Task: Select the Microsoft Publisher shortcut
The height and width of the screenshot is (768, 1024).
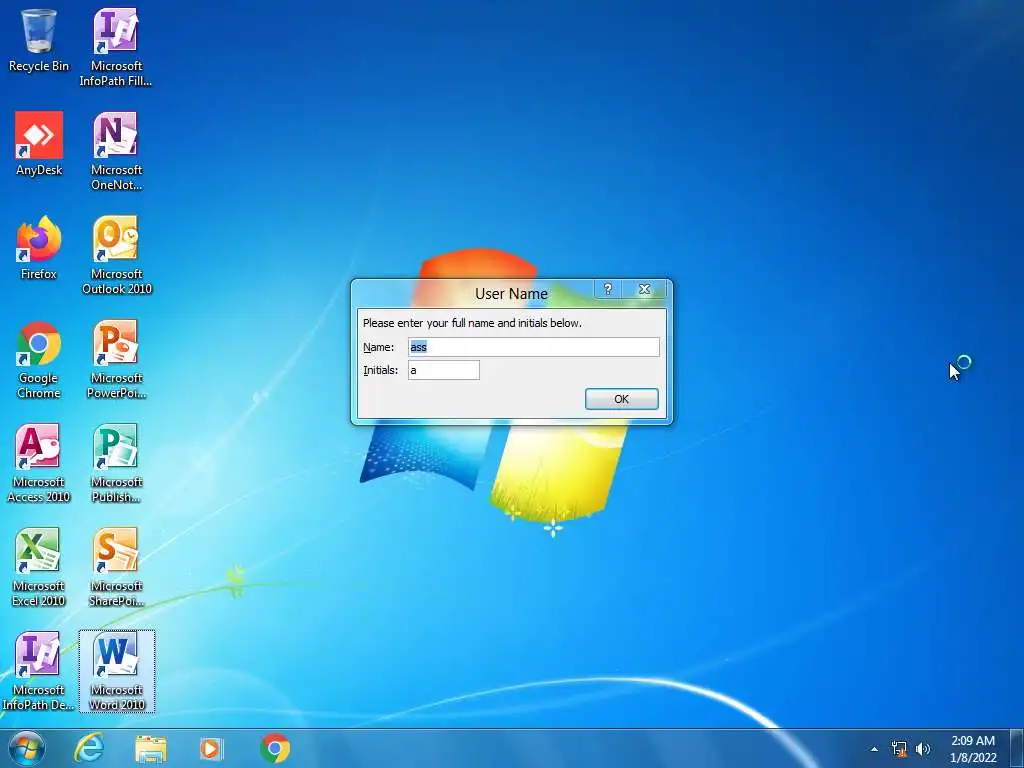Action: tap(116, 463)
